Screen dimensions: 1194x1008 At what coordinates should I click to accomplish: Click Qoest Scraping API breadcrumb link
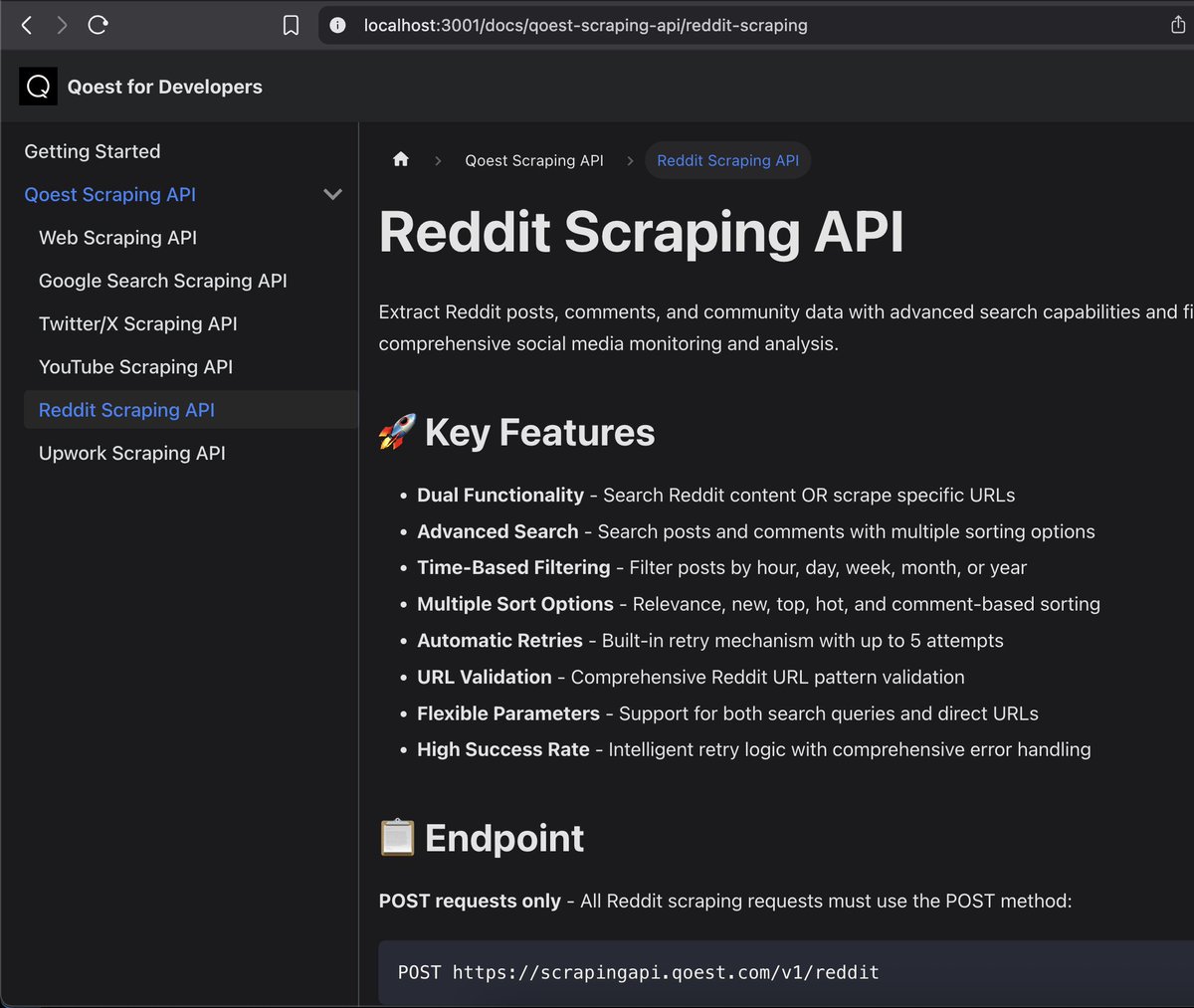pyautogui.click(x=534, y=160)
